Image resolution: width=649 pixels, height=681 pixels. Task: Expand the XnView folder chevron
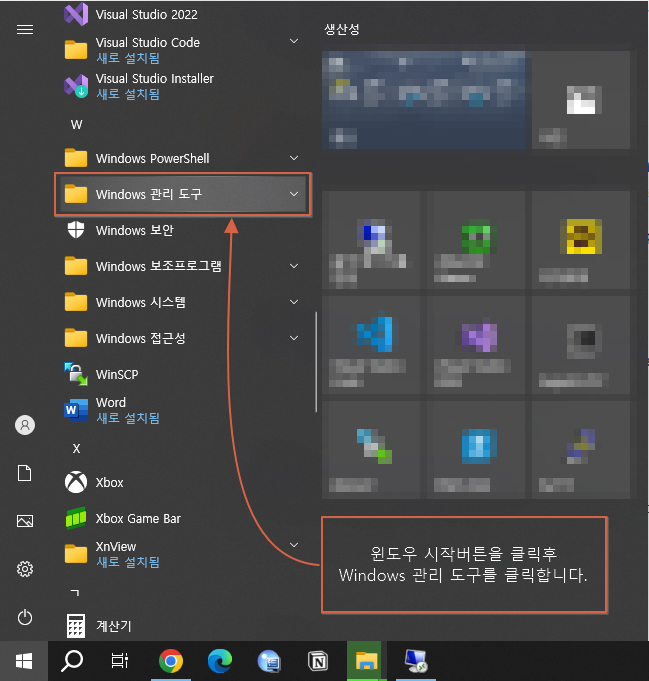[294, 545]
